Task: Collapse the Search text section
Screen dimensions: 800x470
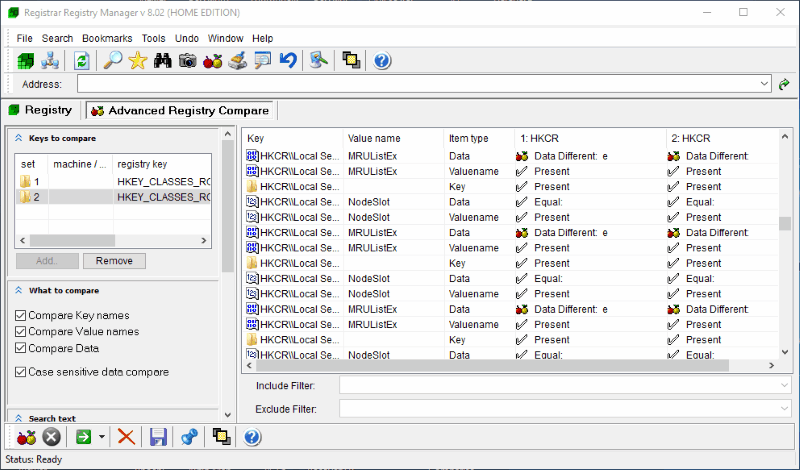Action: click(x=19, y=418)
